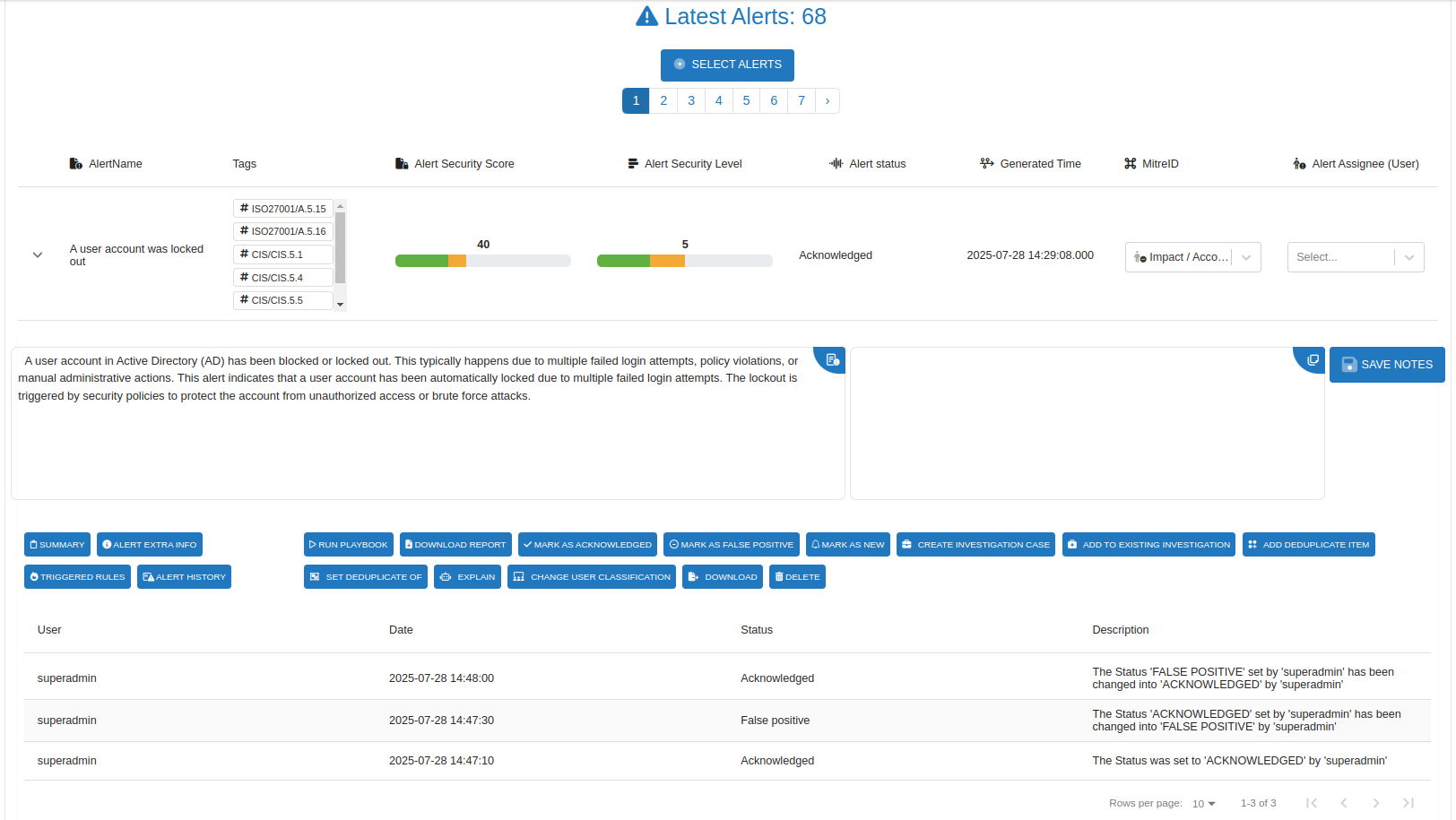Click the Delete button with trash icon

click(796, 577)
